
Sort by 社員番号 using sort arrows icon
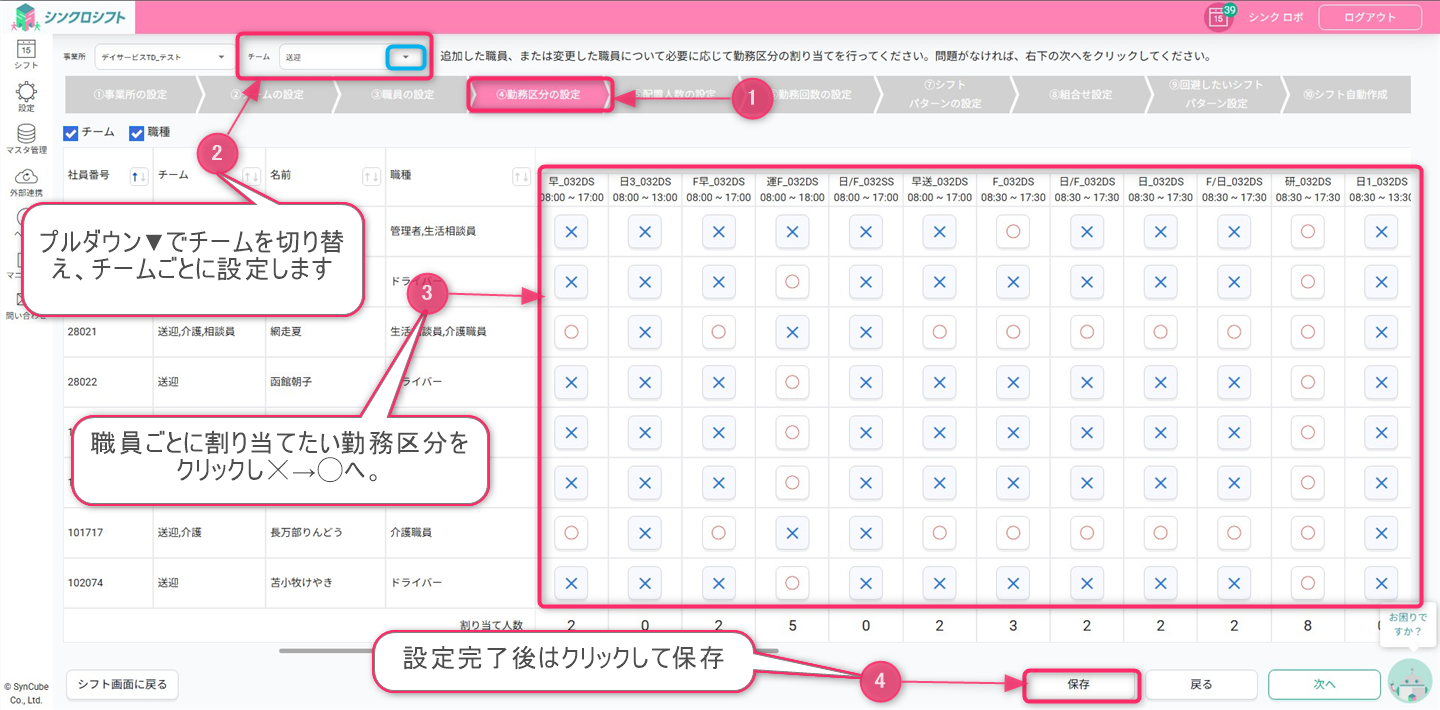click(140, 177)
